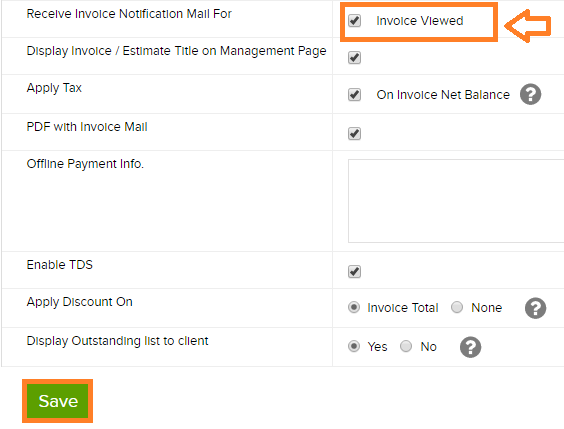
Task: Toggle PDF with Invoice Mail checkbox
Action: tap(354, 134)
